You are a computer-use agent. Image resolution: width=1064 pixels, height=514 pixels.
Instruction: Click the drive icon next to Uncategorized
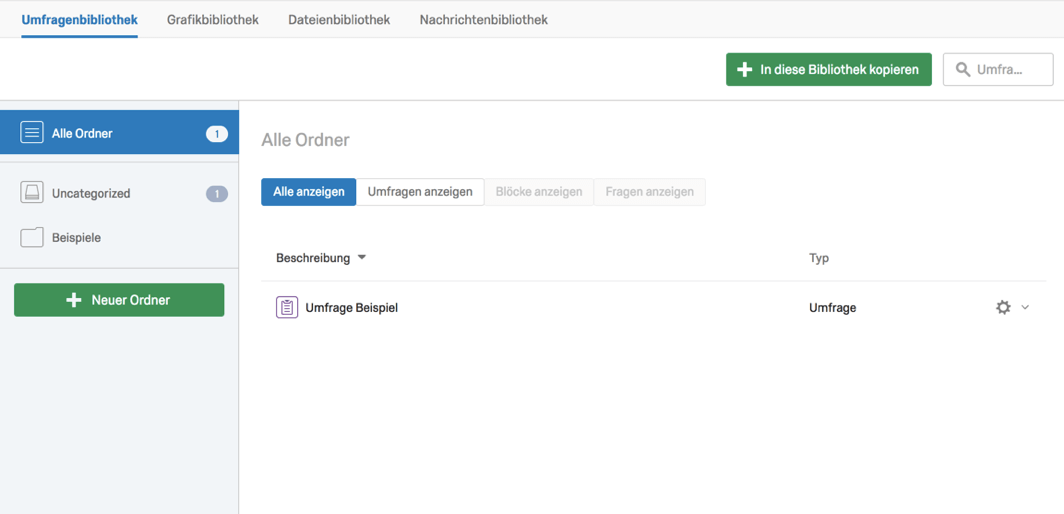[32, 193]
